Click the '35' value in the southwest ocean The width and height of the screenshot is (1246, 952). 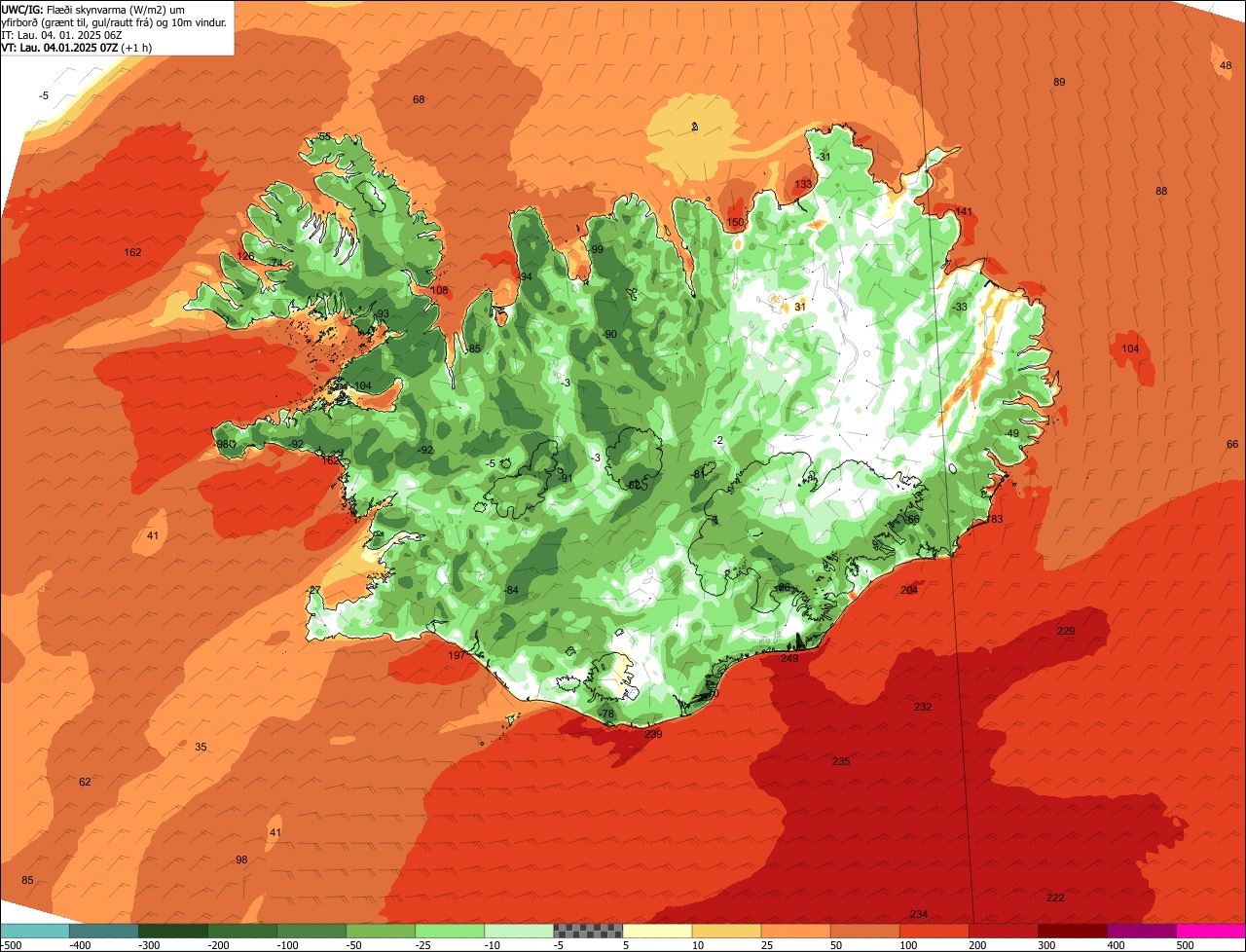[201, 748]
